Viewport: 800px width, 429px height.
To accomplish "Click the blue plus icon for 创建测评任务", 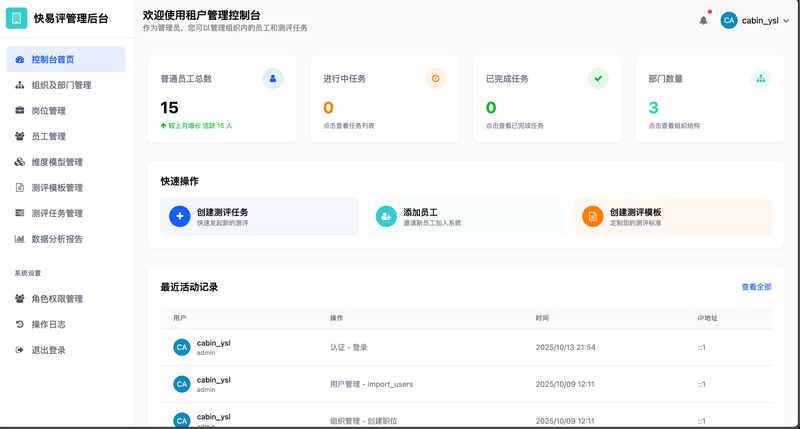I will tap(179, 216).
